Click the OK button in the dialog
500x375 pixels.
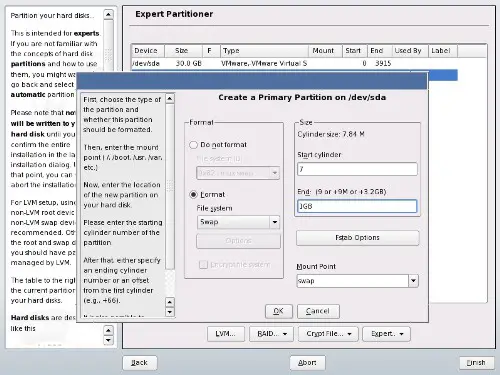279,311
